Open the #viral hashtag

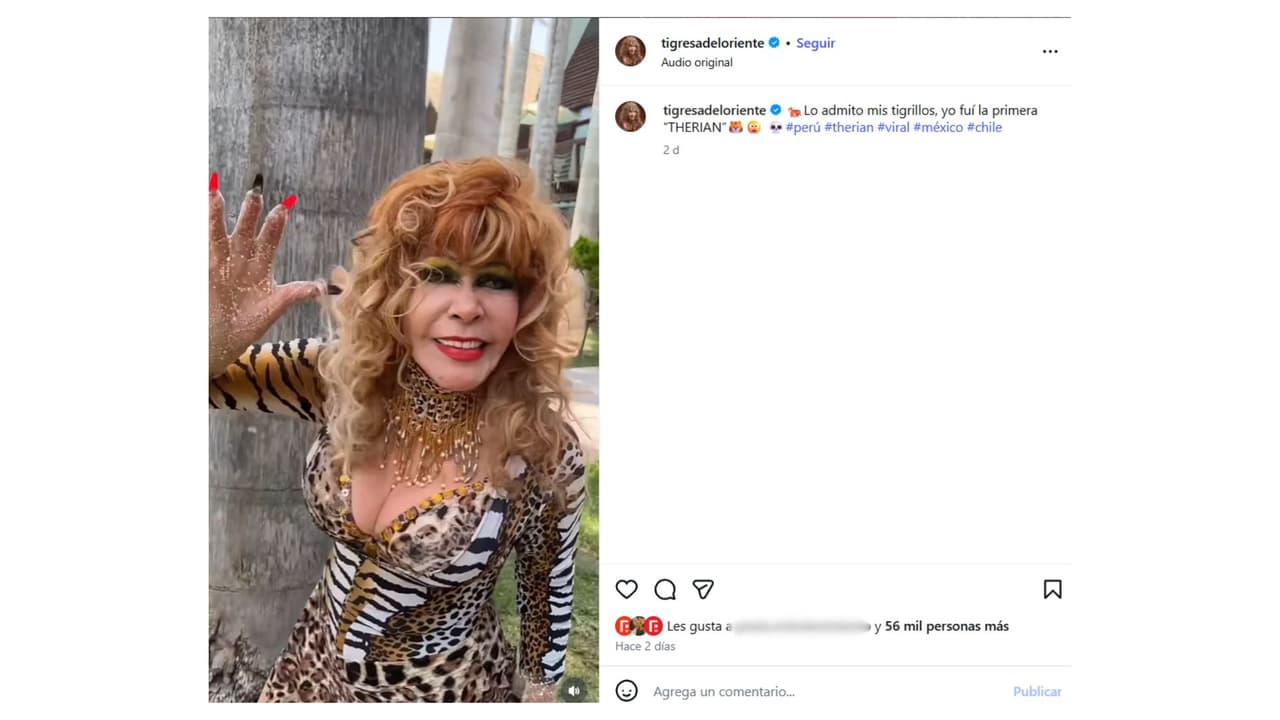(893, 127)
